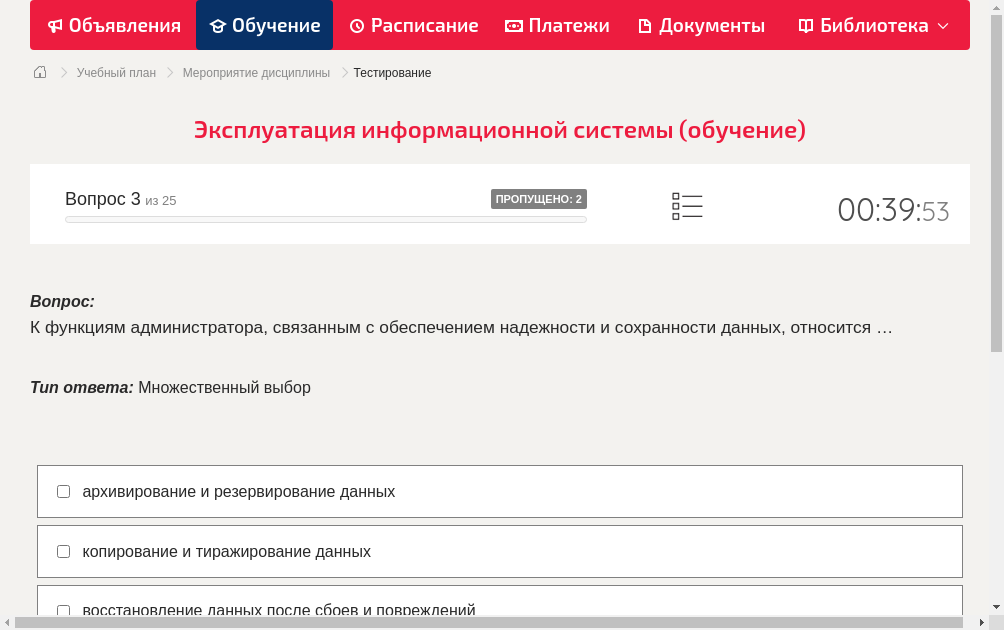The width and height of the screenshot is (1004, 630).
Task: Click the home icon in the breadcrumb
Action: point(39,71)
